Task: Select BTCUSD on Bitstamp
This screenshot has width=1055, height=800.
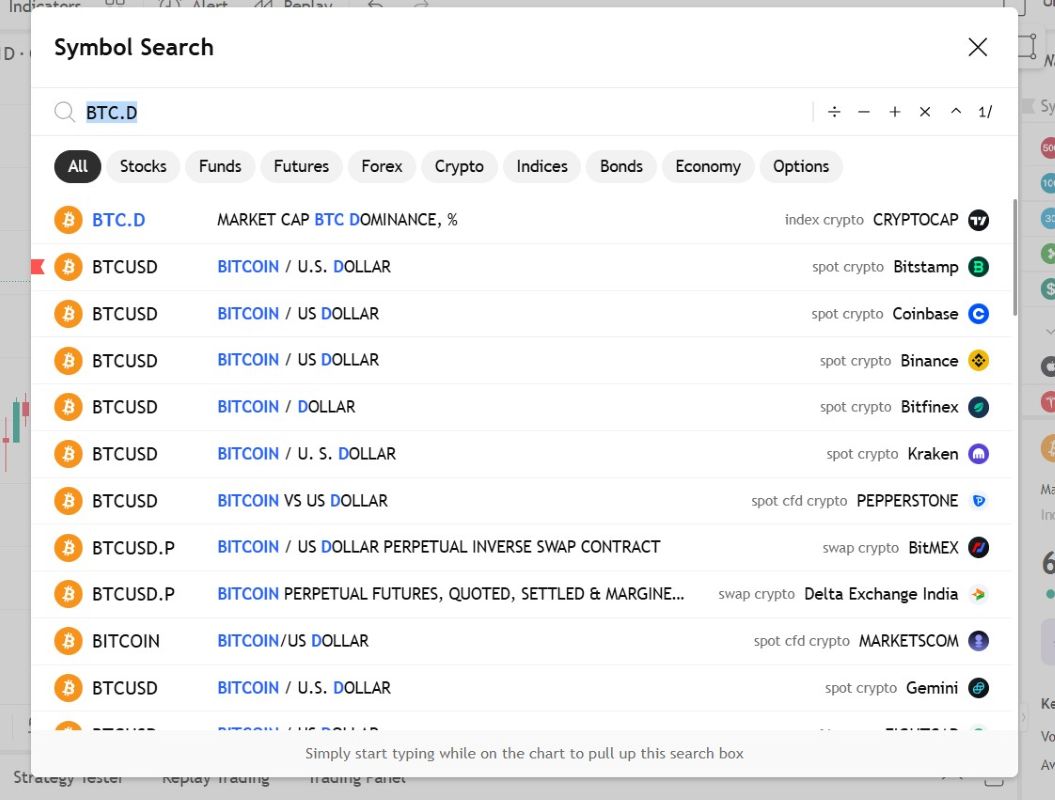Action: (521, 267)
